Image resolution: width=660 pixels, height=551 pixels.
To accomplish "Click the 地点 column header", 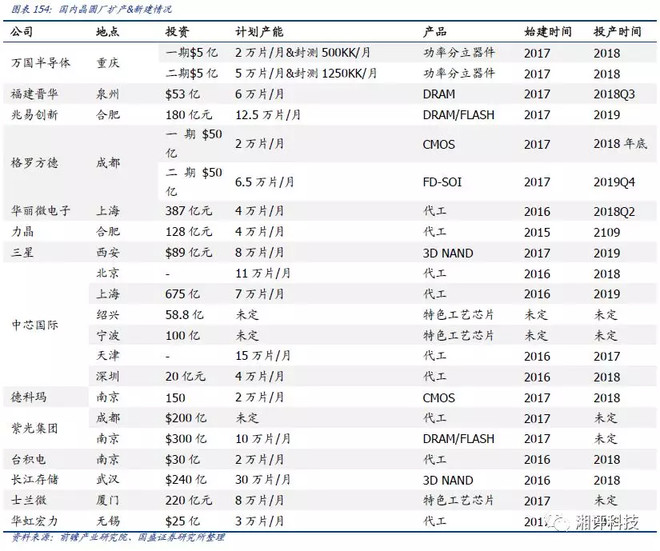I will click(x=107, y=32).
